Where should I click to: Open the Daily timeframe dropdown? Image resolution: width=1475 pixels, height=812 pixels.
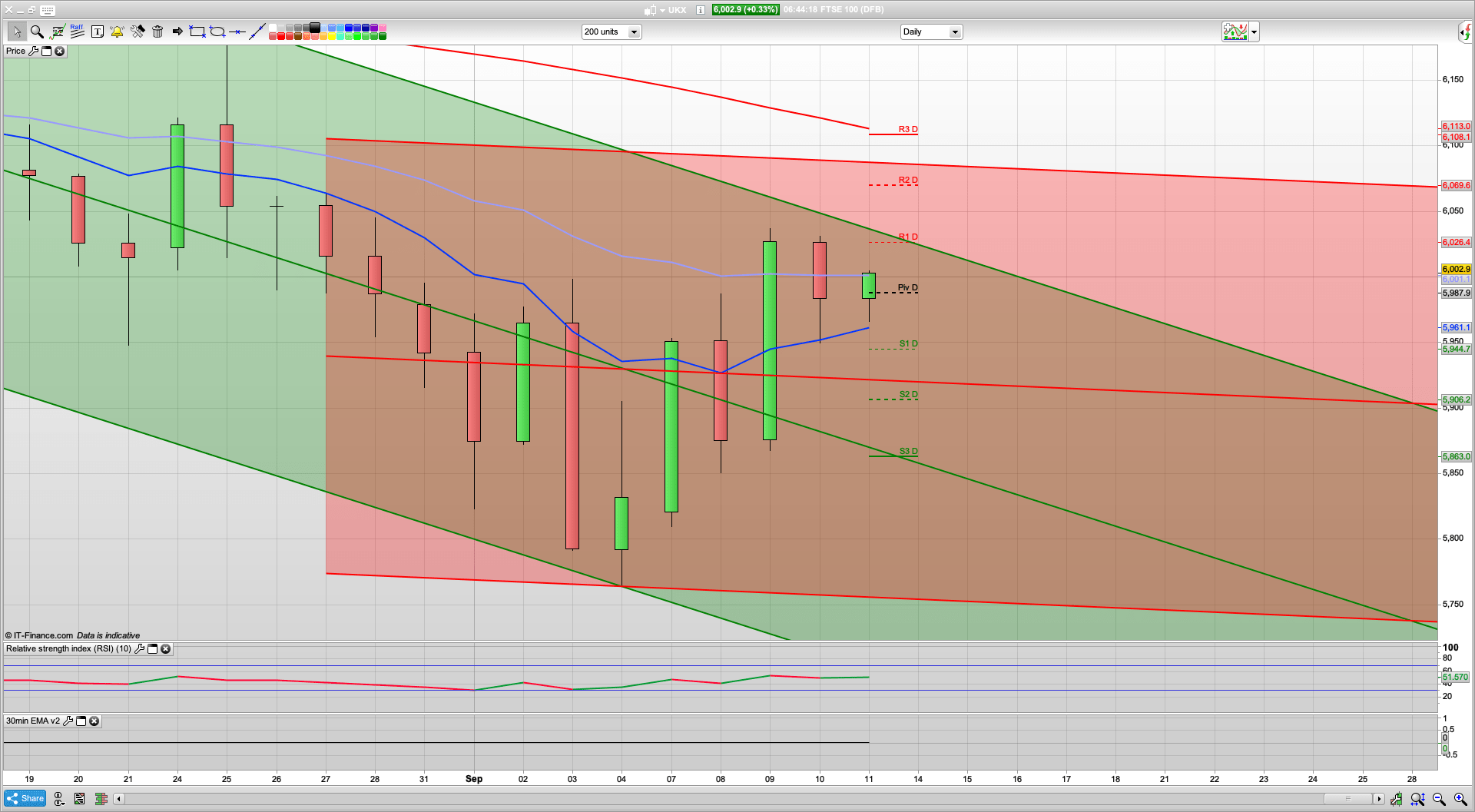[954, 31]
